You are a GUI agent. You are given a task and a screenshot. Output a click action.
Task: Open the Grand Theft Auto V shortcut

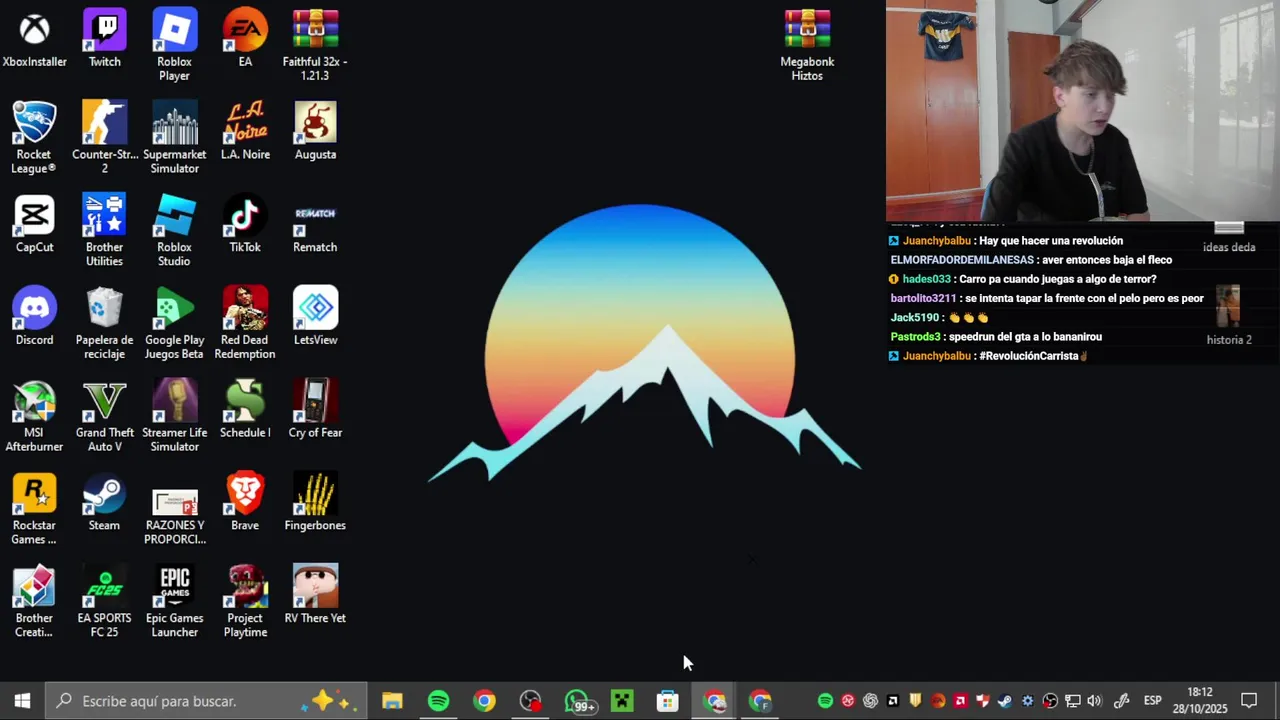click(104, 417)
